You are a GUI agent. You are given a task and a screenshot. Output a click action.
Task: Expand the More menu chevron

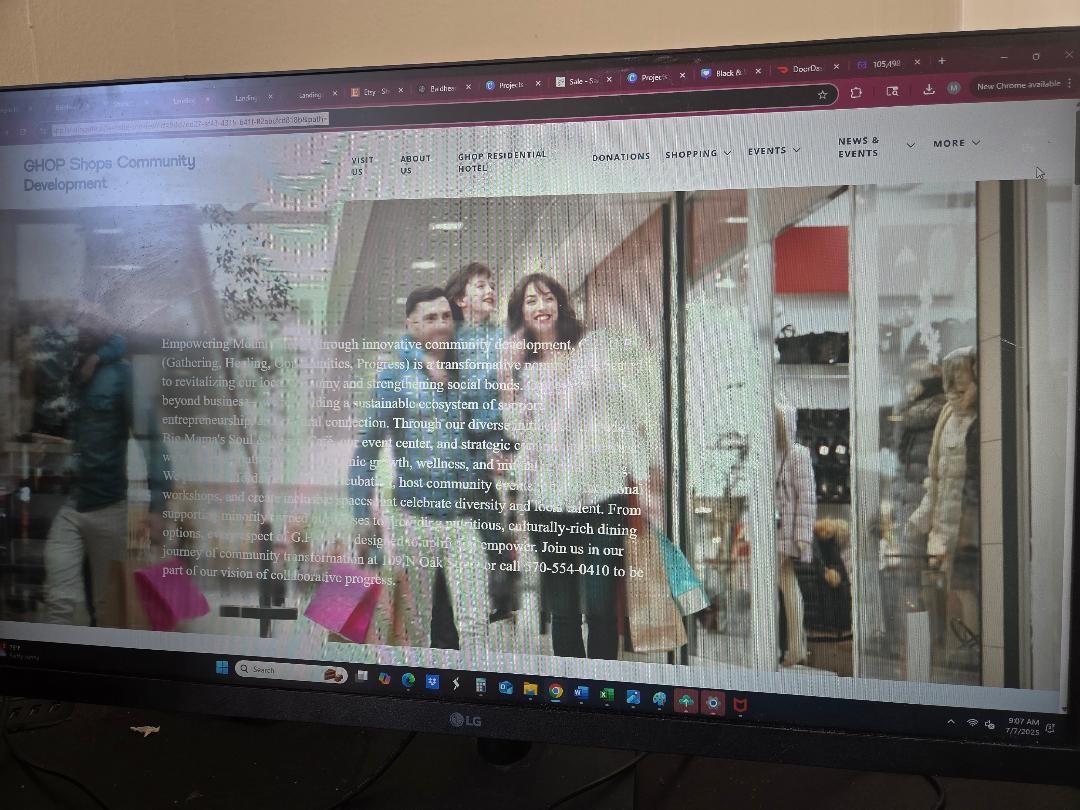click(975, 143)
